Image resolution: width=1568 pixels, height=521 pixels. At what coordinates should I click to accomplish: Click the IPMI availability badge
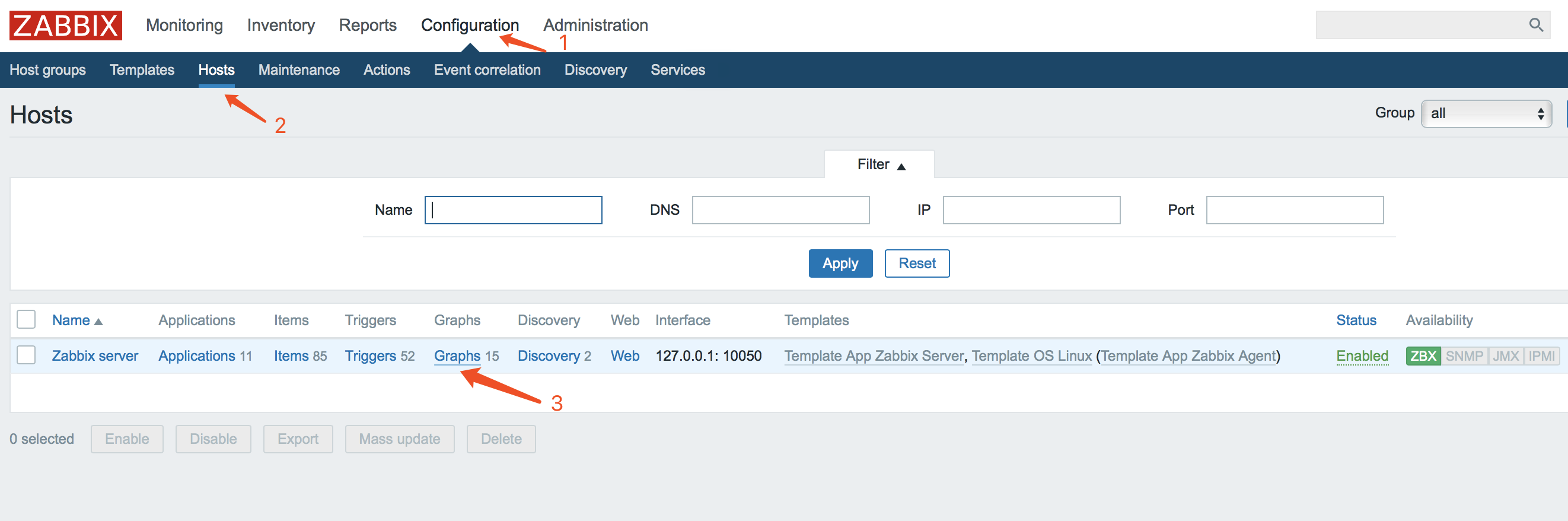pos(1541,356)
